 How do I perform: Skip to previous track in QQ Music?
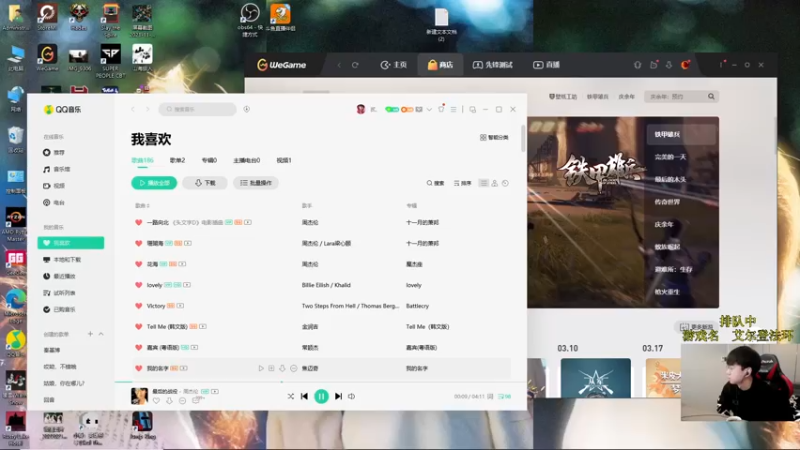tap(304, 396)
